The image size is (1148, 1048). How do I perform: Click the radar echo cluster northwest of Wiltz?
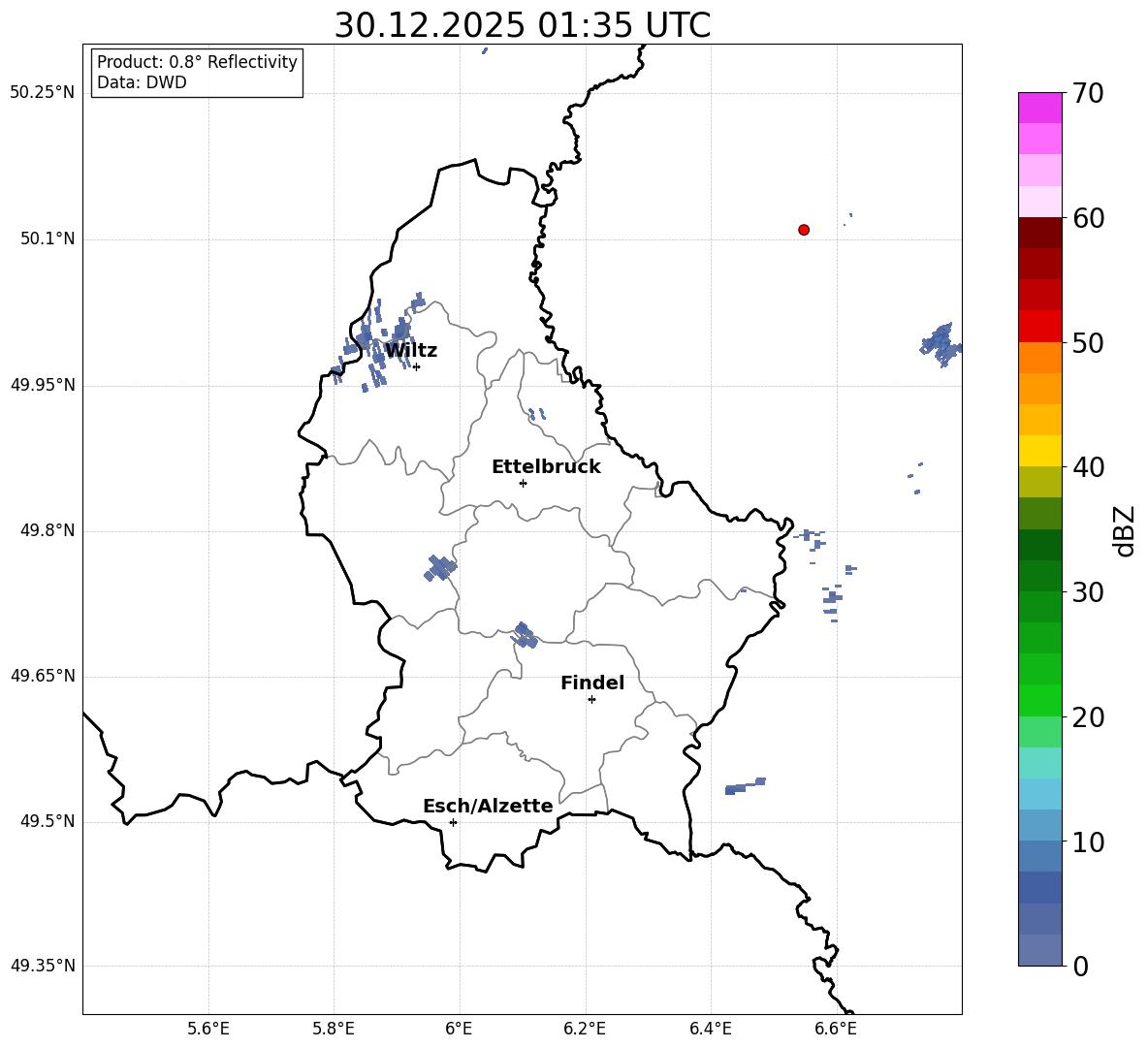point(377,340)
